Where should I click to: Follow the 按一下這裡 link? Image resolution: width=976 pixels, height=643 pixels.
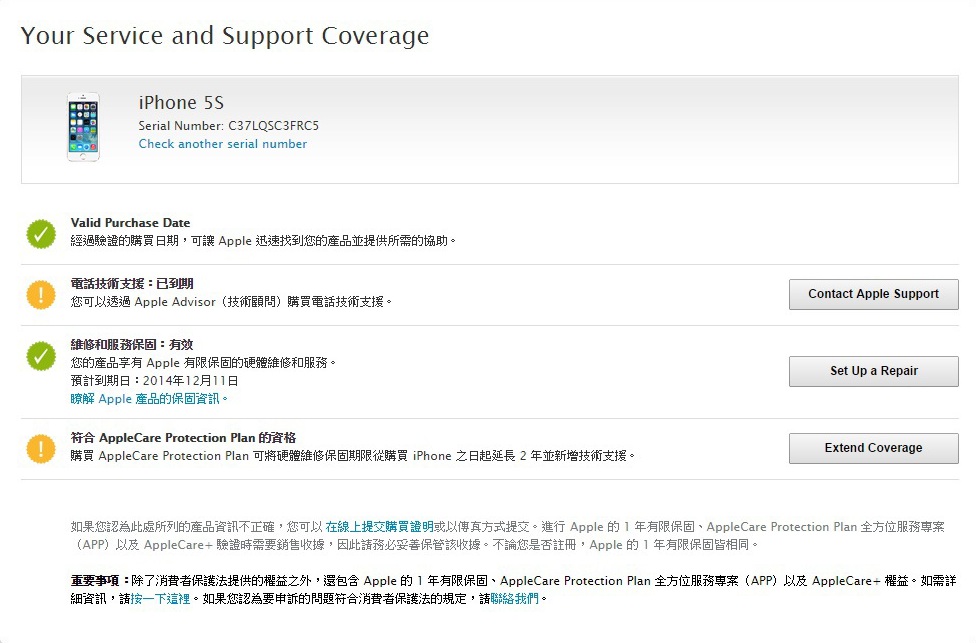point(161,599)
